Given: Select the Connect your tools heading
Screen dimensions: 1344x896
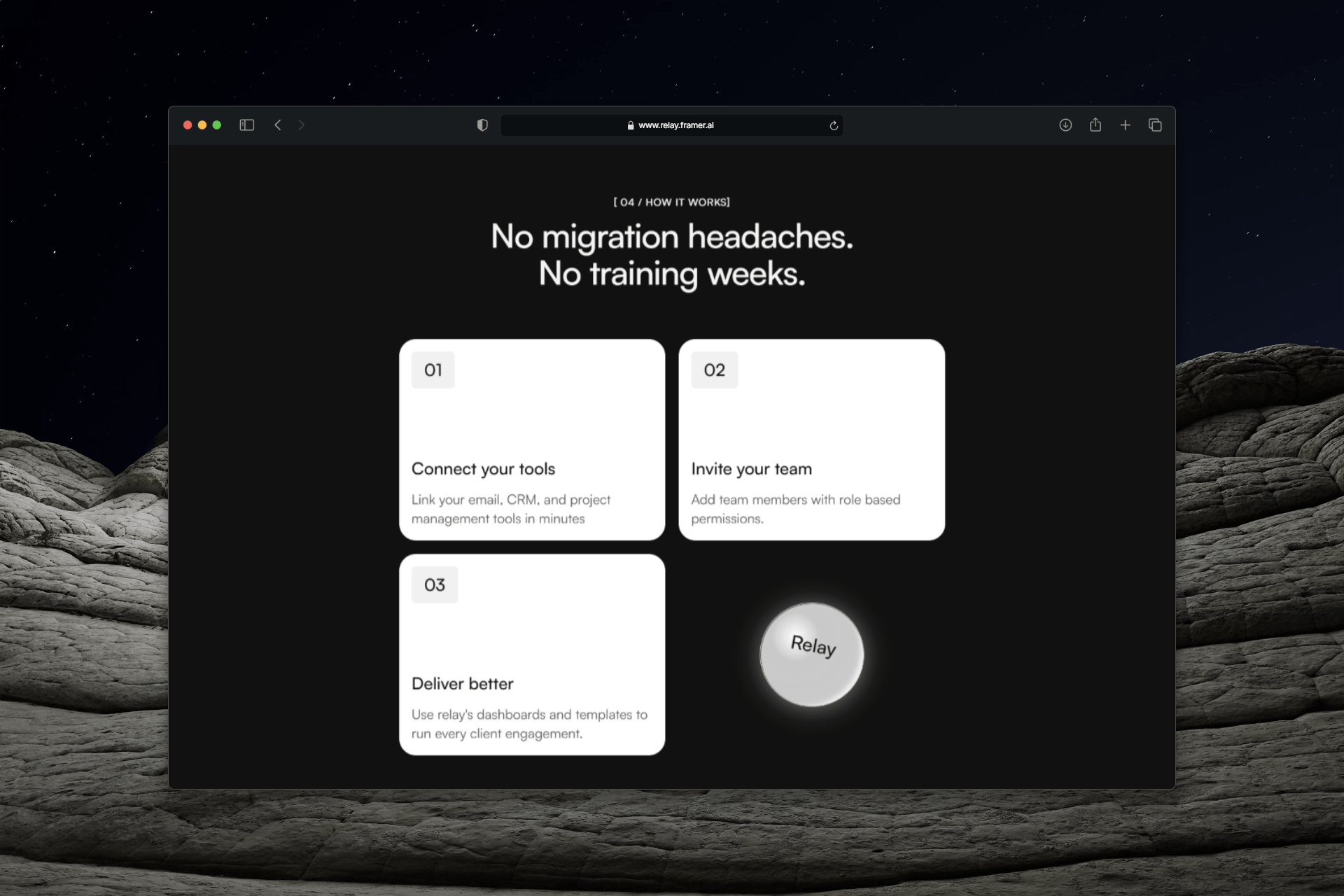Looking at the screenshot, I should click(483, 469).
